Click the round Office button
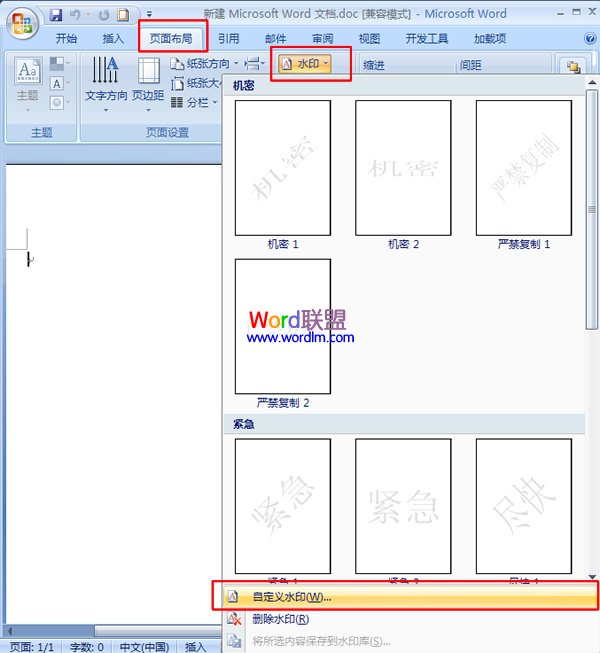Screen dimensions: 600x653 22,23
